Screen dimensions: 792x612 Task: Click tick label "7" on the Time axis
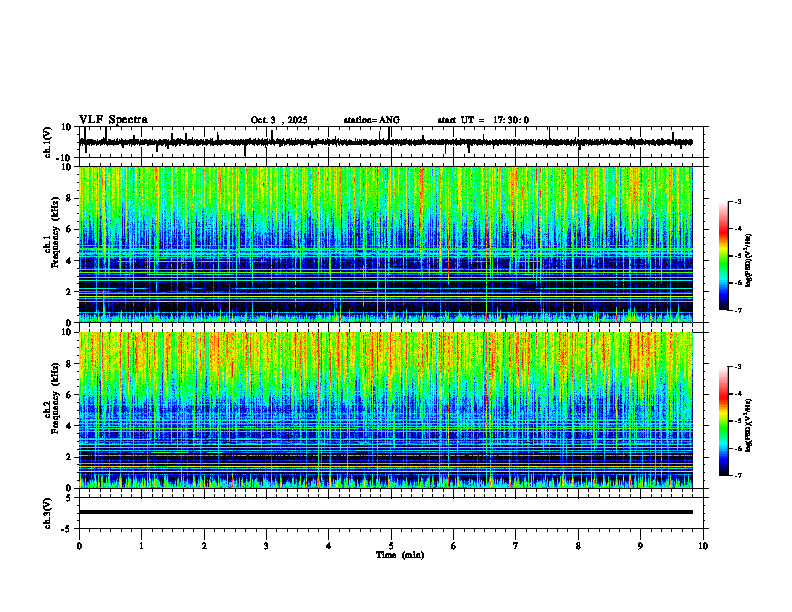click(516, 546)
